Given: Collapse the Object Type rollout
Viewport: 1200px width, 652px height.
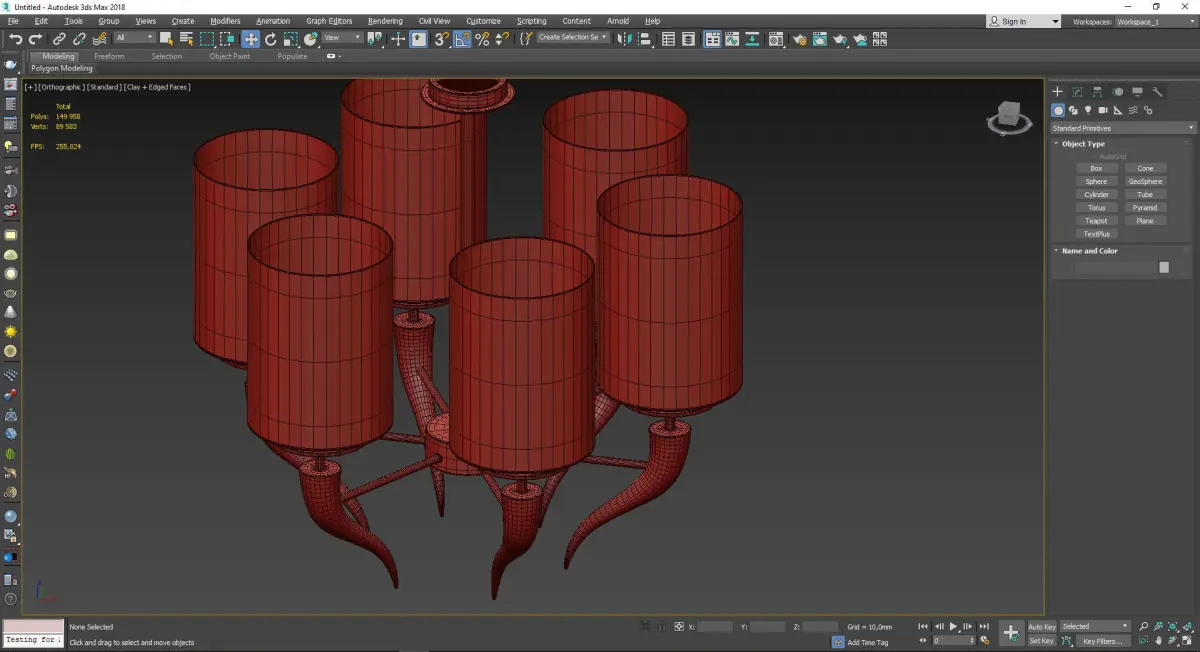Looking at the screenshot, I should [x=1083, y=144].
